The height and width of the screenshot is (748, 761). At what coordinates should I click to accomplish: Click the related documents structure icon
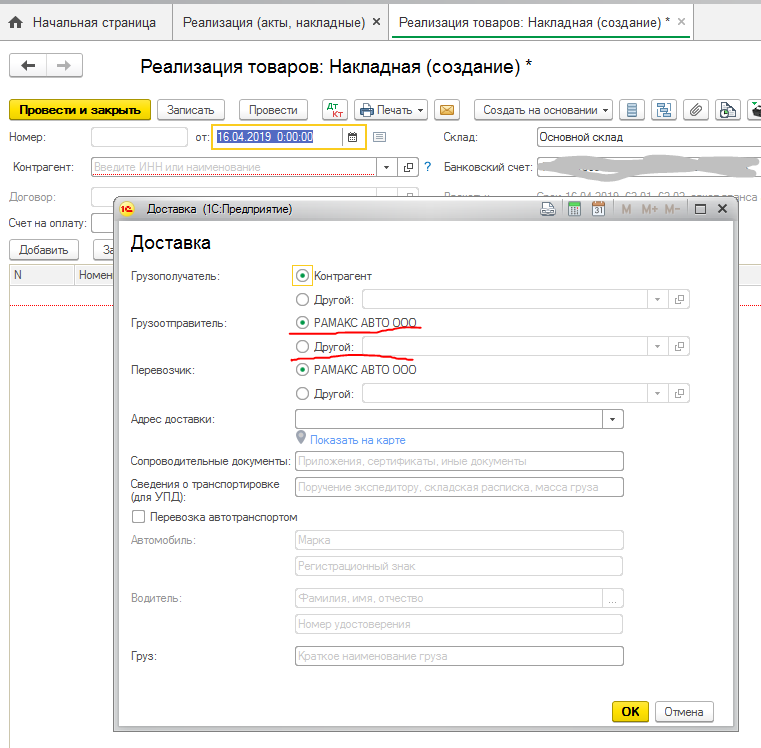[663, 110]
